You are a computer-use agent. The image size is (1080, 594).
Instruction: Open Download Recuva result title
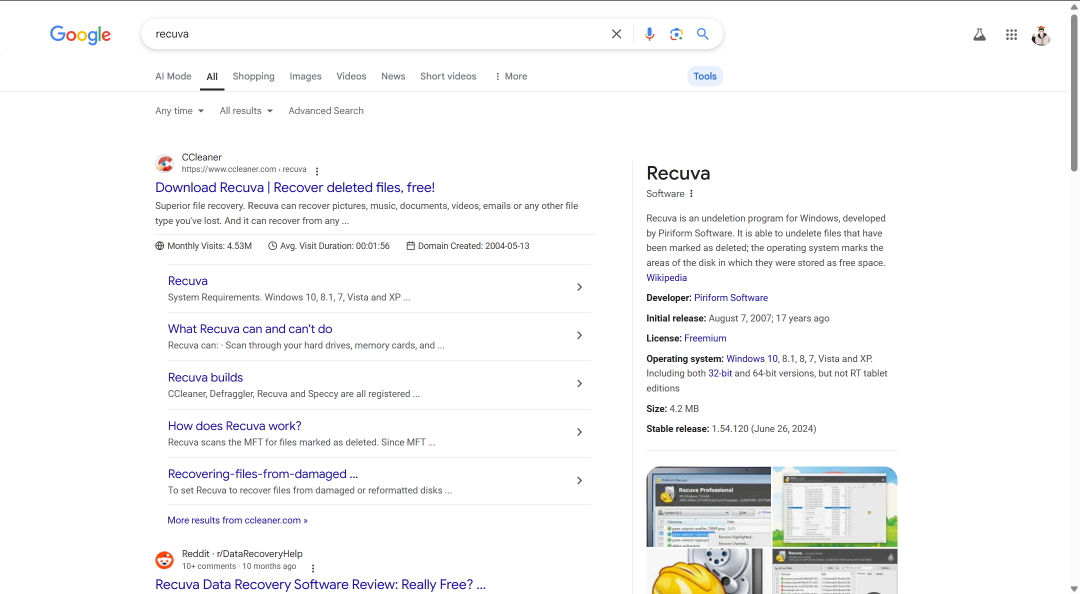(x=295, y=187)
